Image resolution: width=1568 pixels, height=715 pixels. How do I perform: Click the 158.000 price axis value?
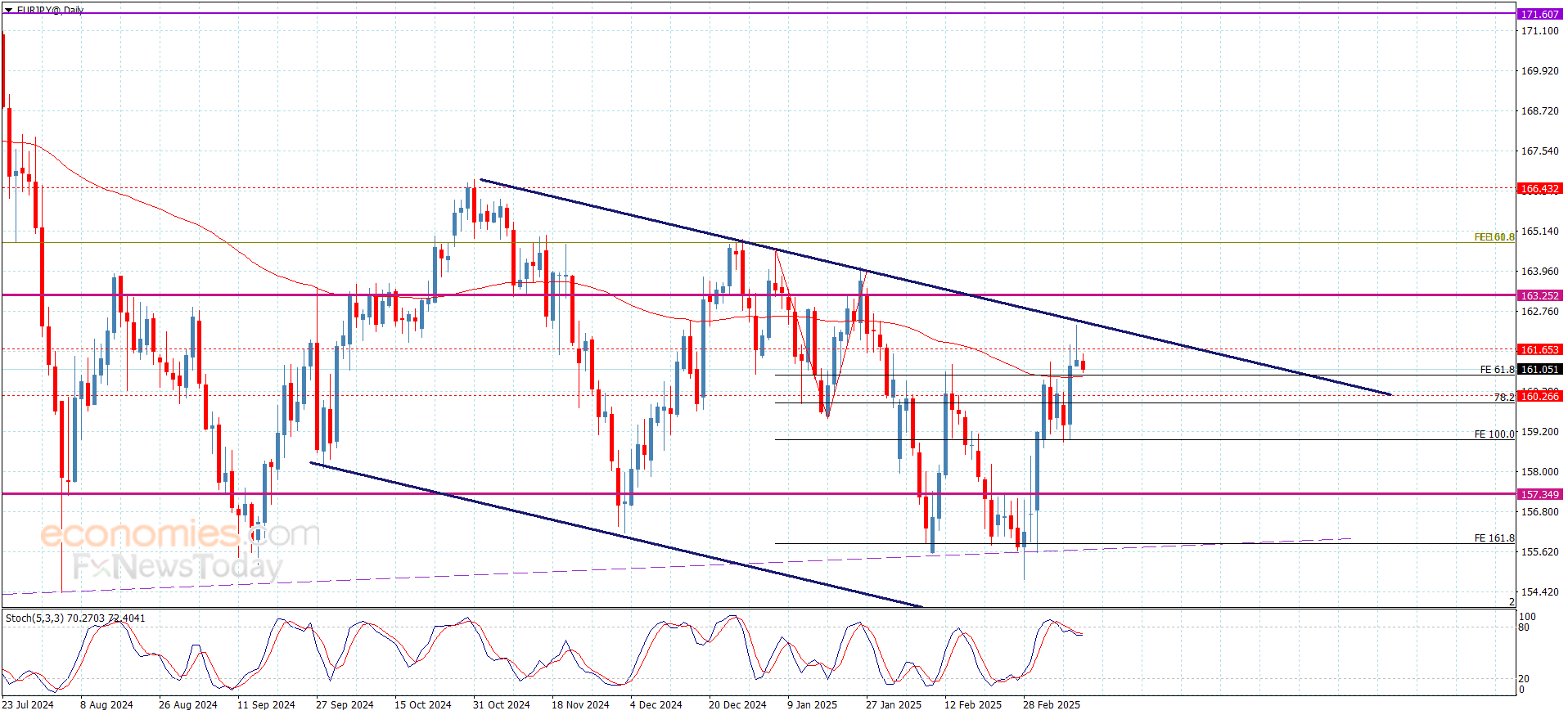1539,471
